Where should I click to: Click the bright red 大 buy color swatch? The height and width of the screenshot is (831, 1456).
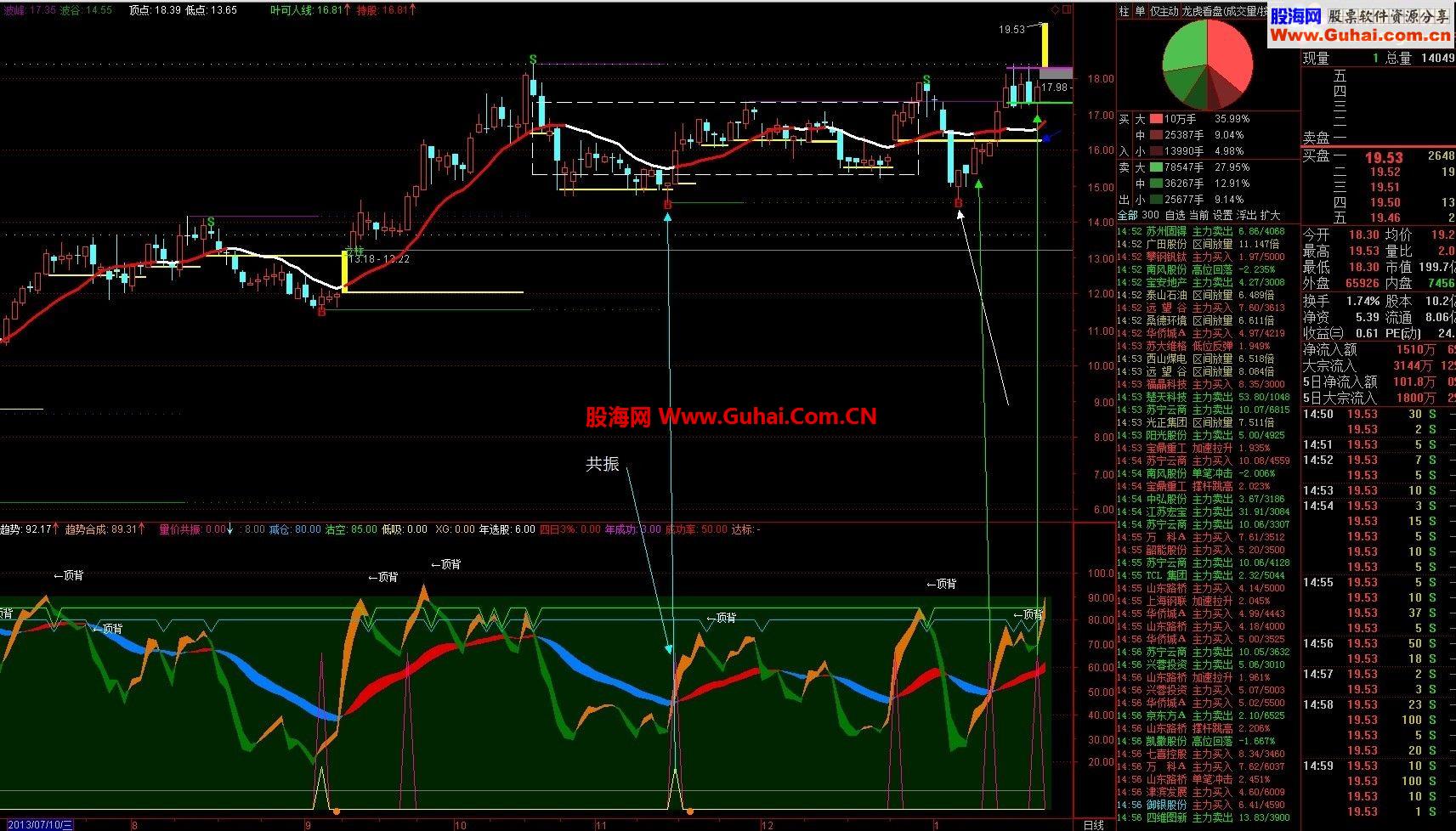tap(1156, 119)
